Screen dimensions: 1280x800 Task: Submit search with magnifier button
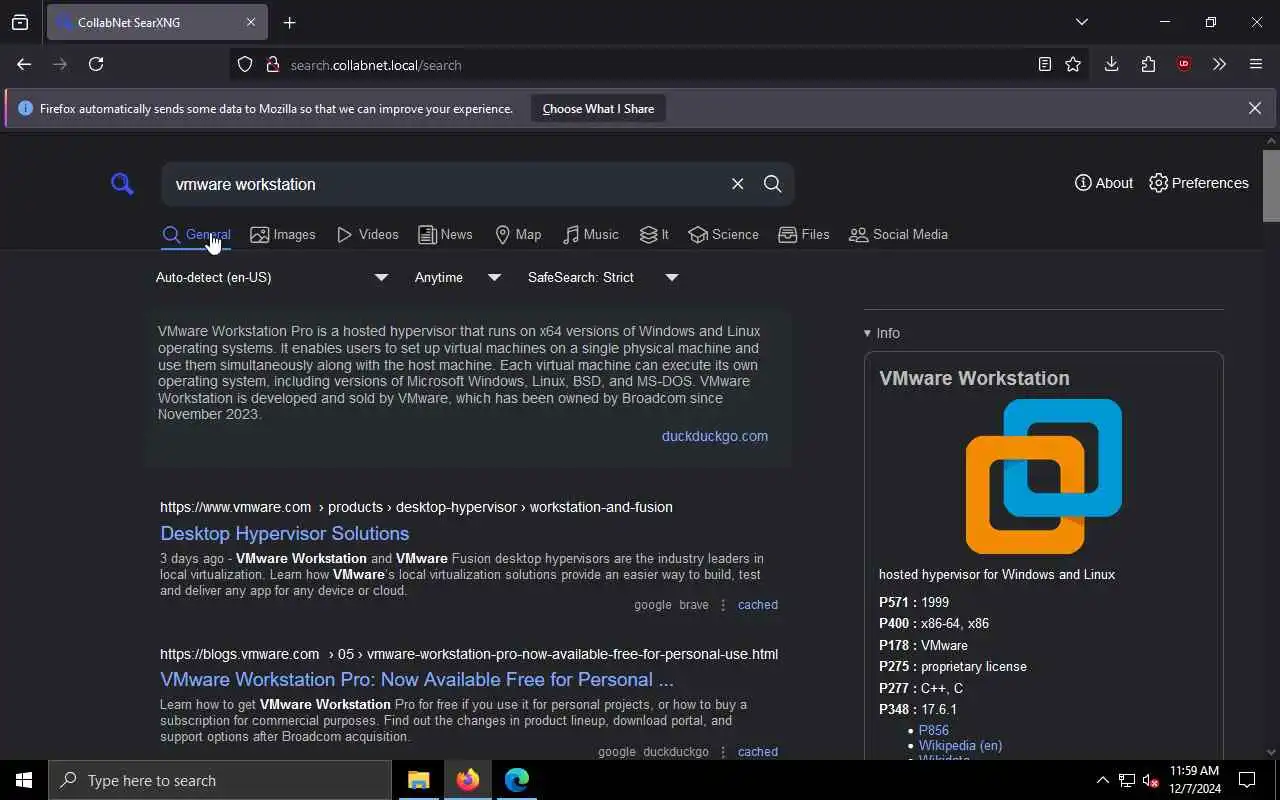[773, 184]
